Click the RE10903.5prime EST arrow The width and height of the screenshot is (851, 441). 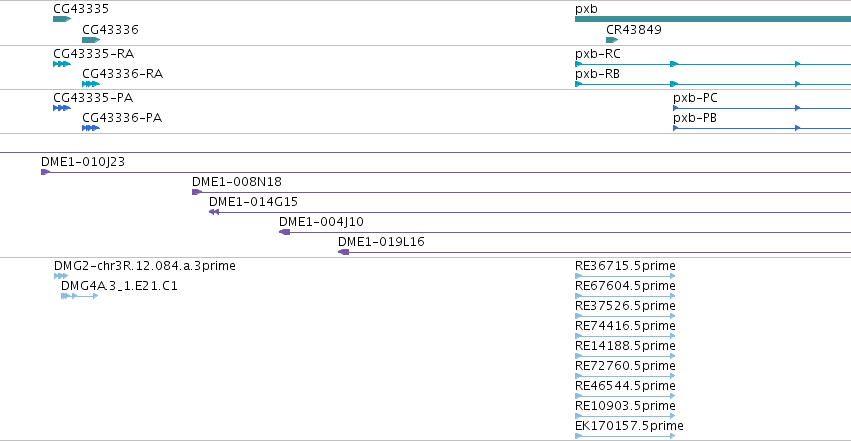click(x=625, y=416)
